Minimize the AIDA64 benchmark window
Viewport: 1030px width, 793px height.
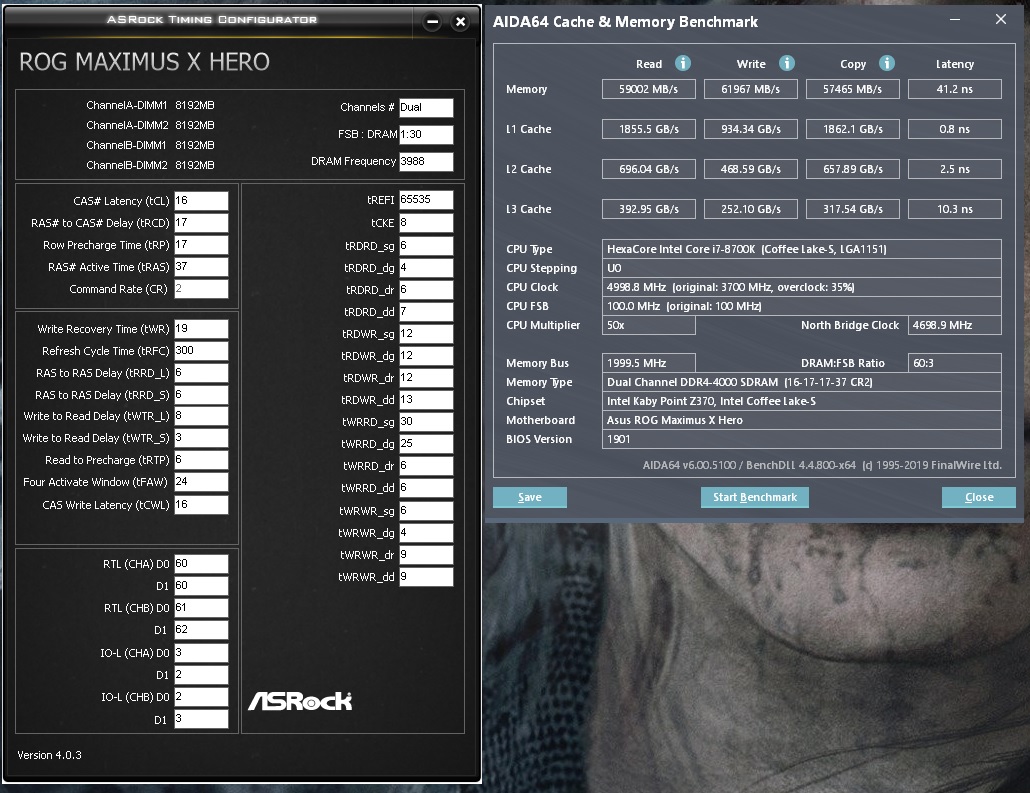955,20
